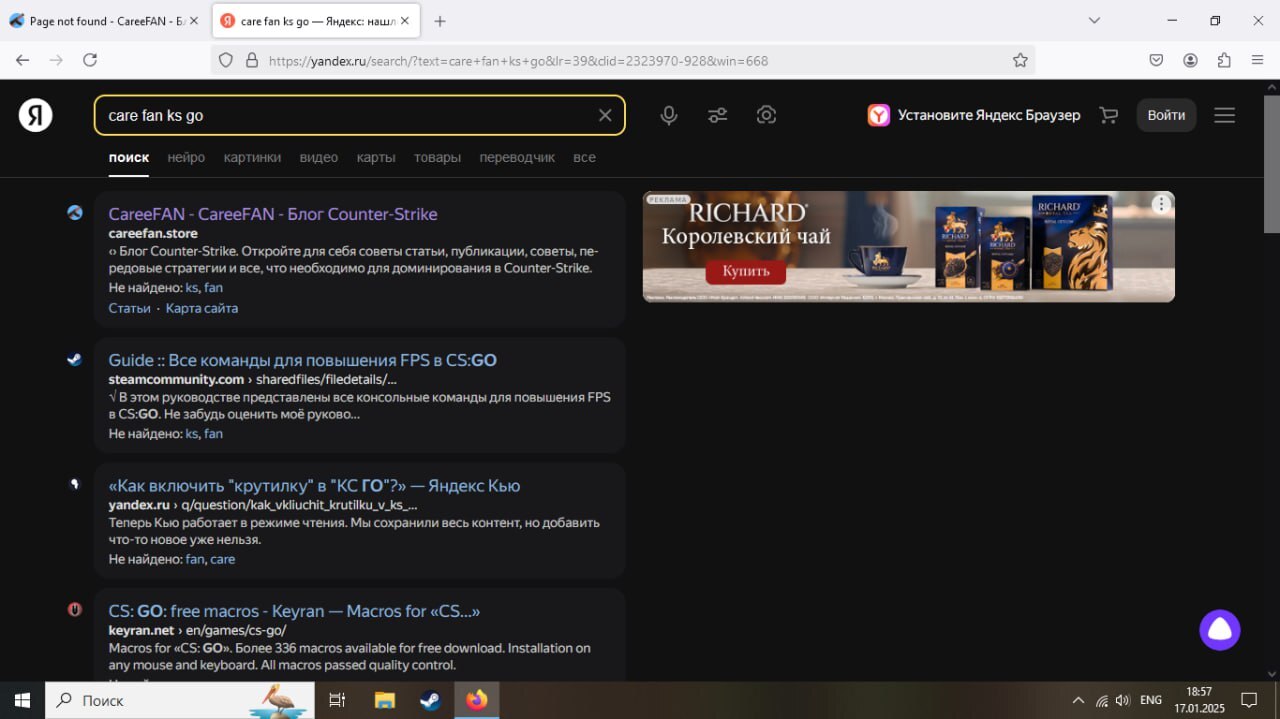Open notification center icon
The image size is (1280, 719).
[x=1249, y=700]
